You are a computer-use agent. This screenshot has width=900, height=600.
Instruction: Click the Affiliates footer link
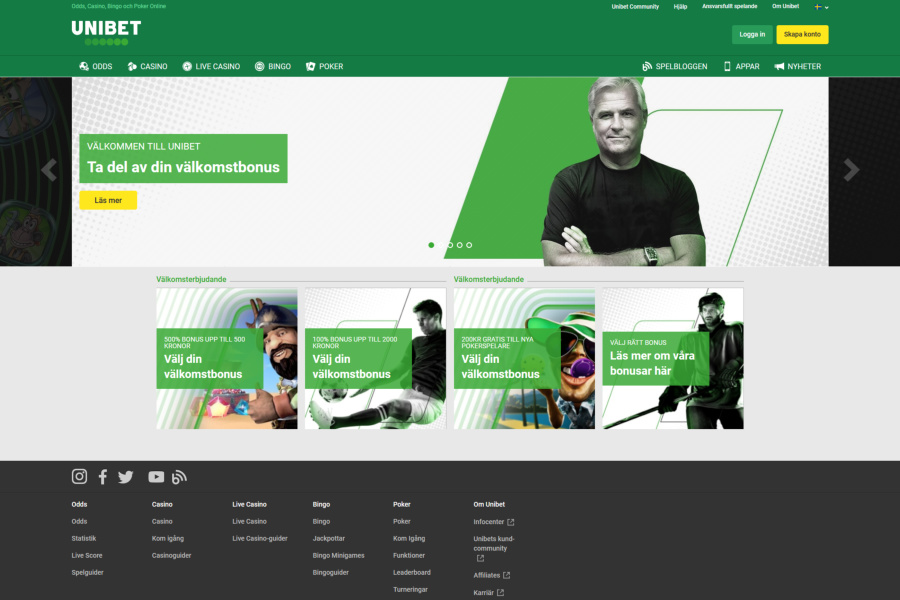(487, 575)
